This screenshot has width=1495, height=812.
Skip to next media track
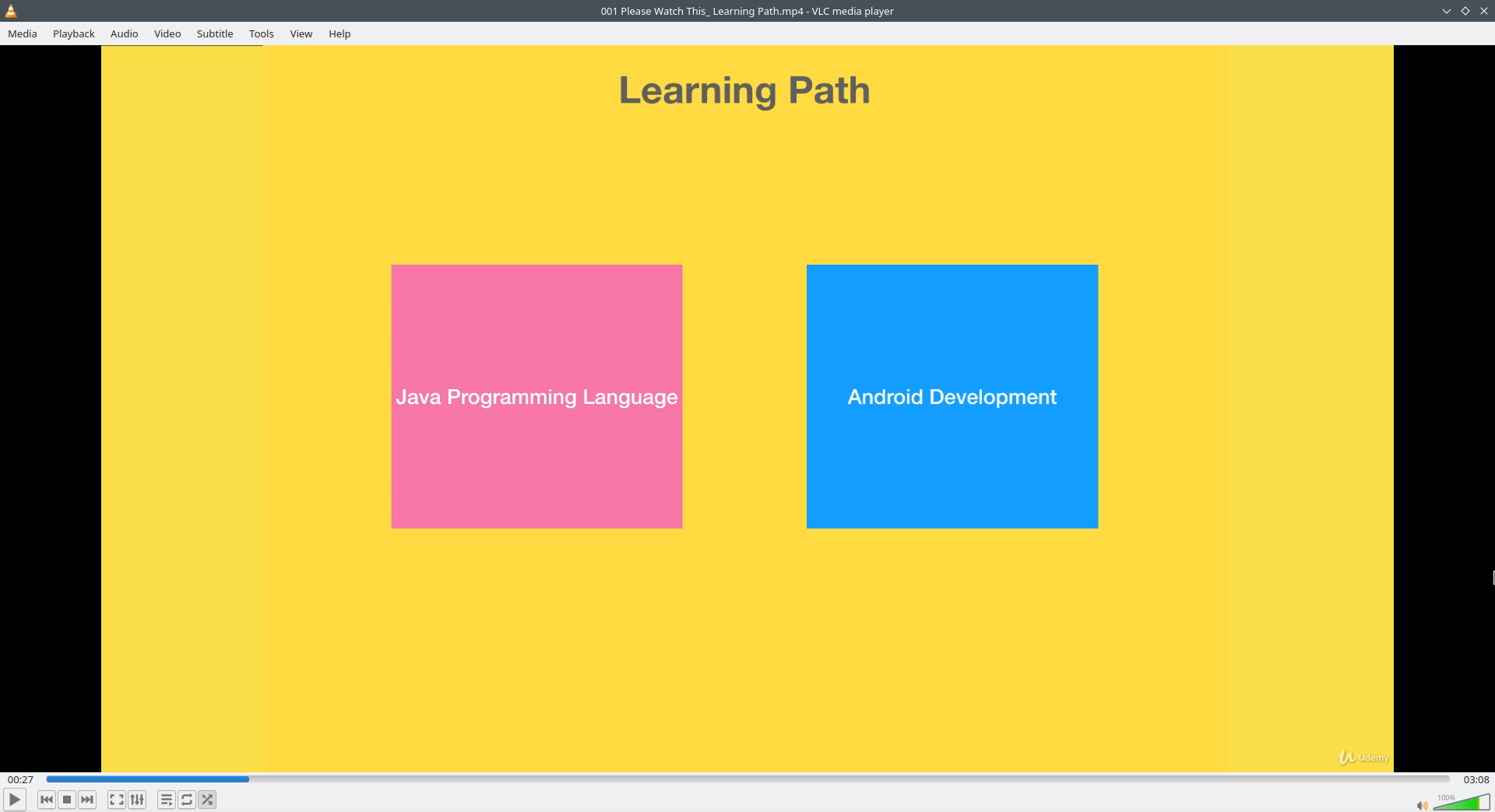87,800
